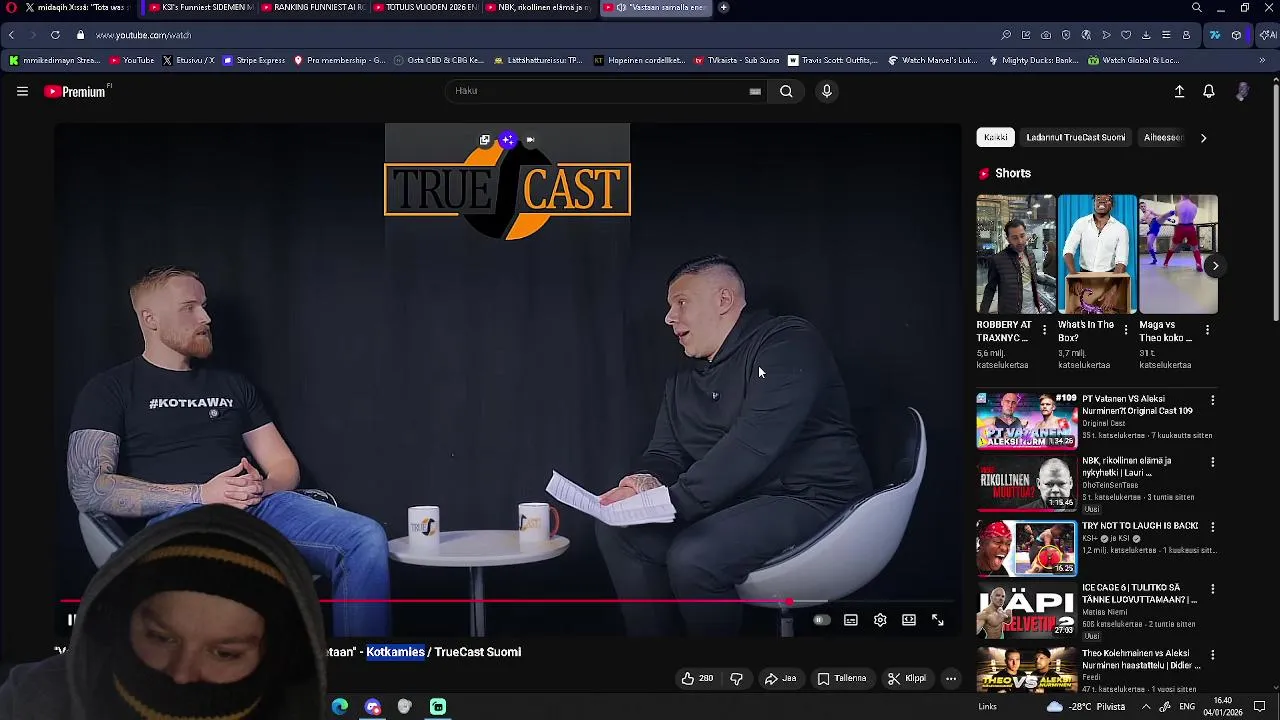The width and height of the screenshot is (1280, 720).
Task: Open the Mighty Ducks bookmark
Action: pyautogui.click(x=1033, y=60)
